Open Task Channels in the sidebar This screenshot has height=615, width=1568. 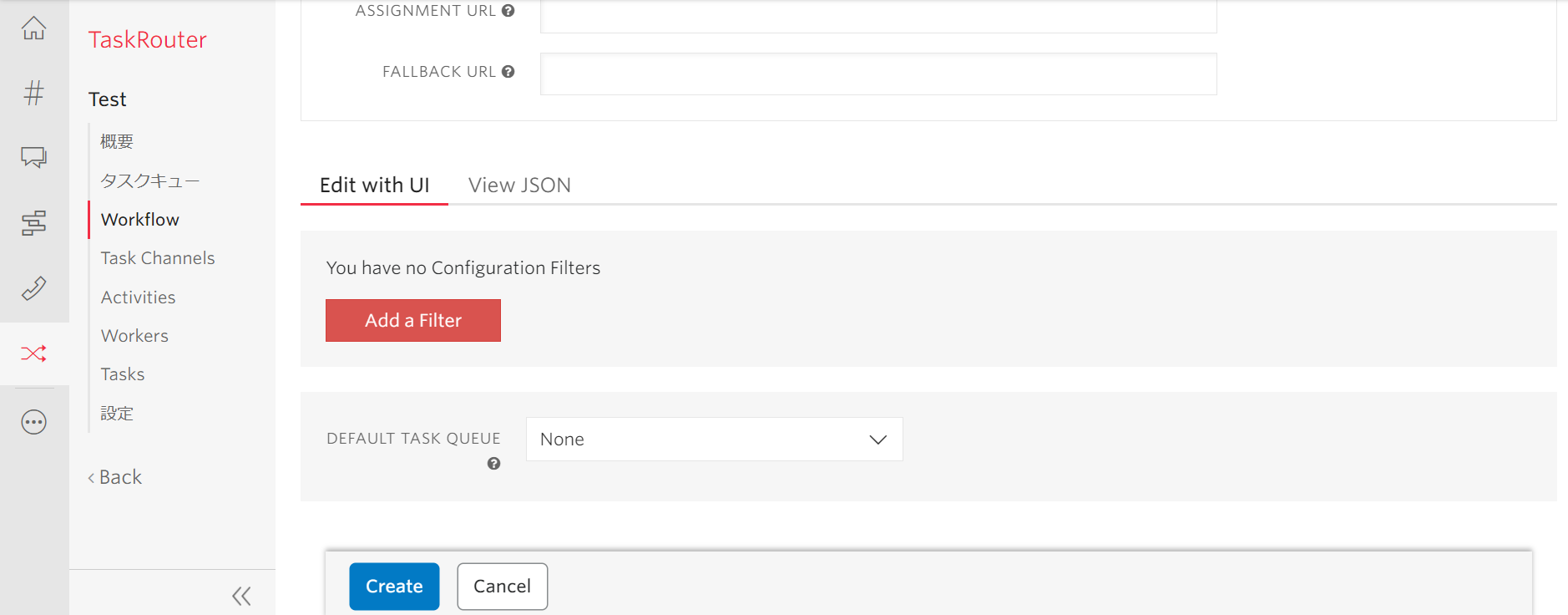click(x=158, y=258)
